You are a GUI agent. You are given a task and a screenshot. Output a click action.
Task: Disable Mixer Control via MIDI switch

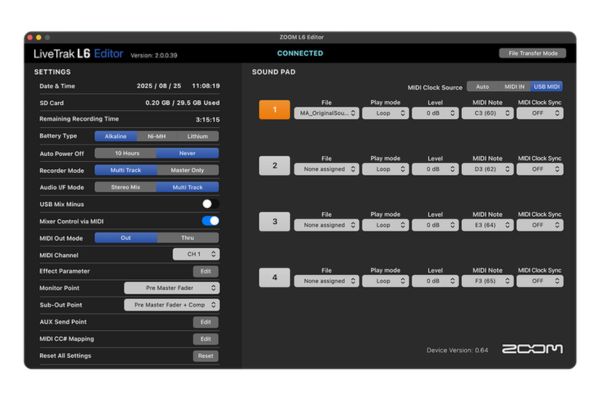point(210,221)
